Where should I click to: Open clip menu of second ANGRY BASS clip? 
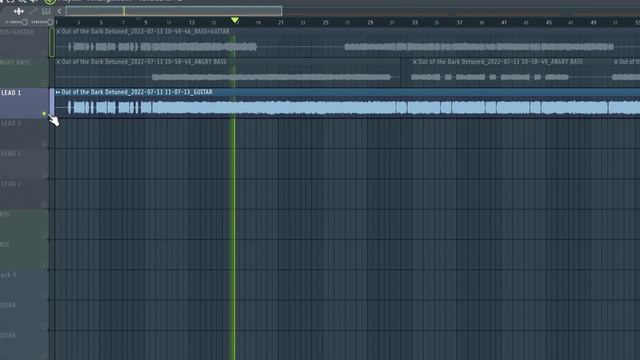point(415,62)
